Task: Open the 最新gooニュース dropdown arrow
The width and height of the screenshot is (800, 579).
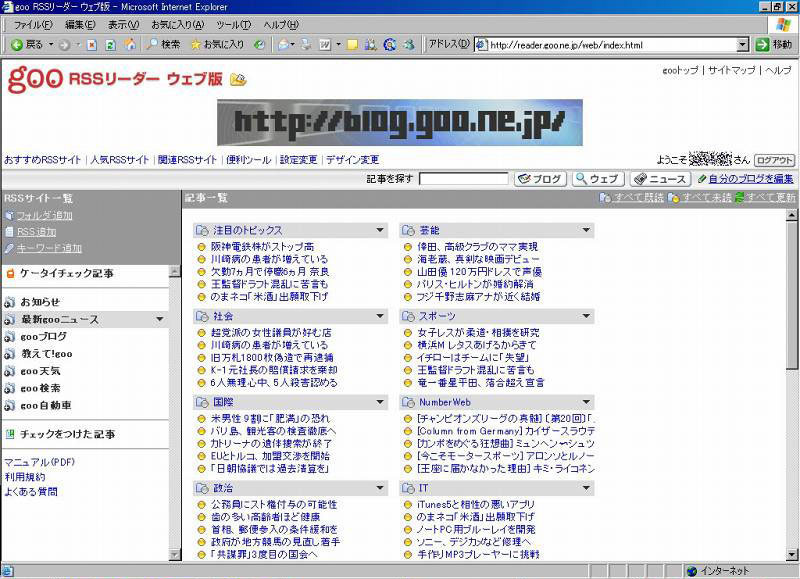Action: pos(160,320)
